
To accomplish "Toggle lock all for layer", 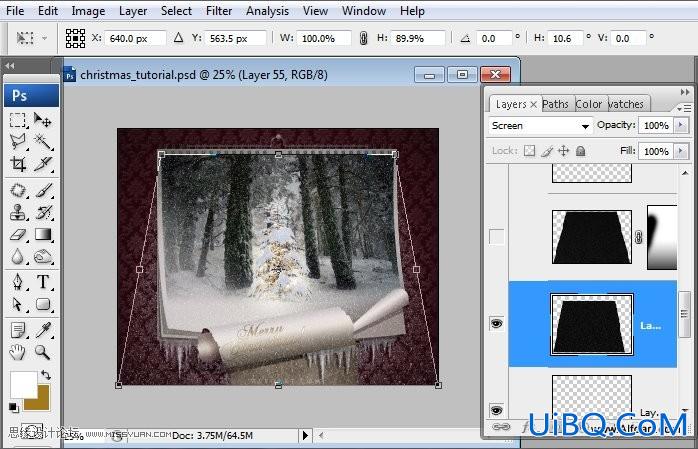I will pyautogui.click(x=580, y=151).
